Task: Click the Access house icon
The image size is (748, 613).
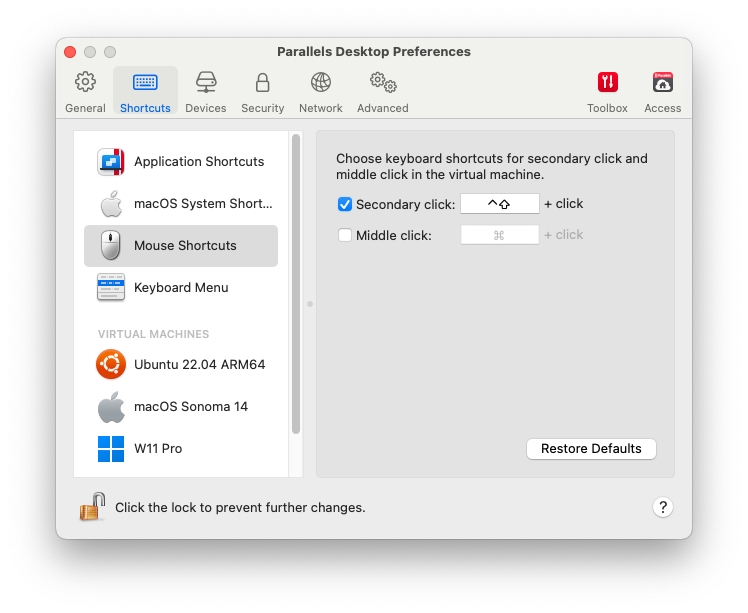Action: (x=662, y=83)
